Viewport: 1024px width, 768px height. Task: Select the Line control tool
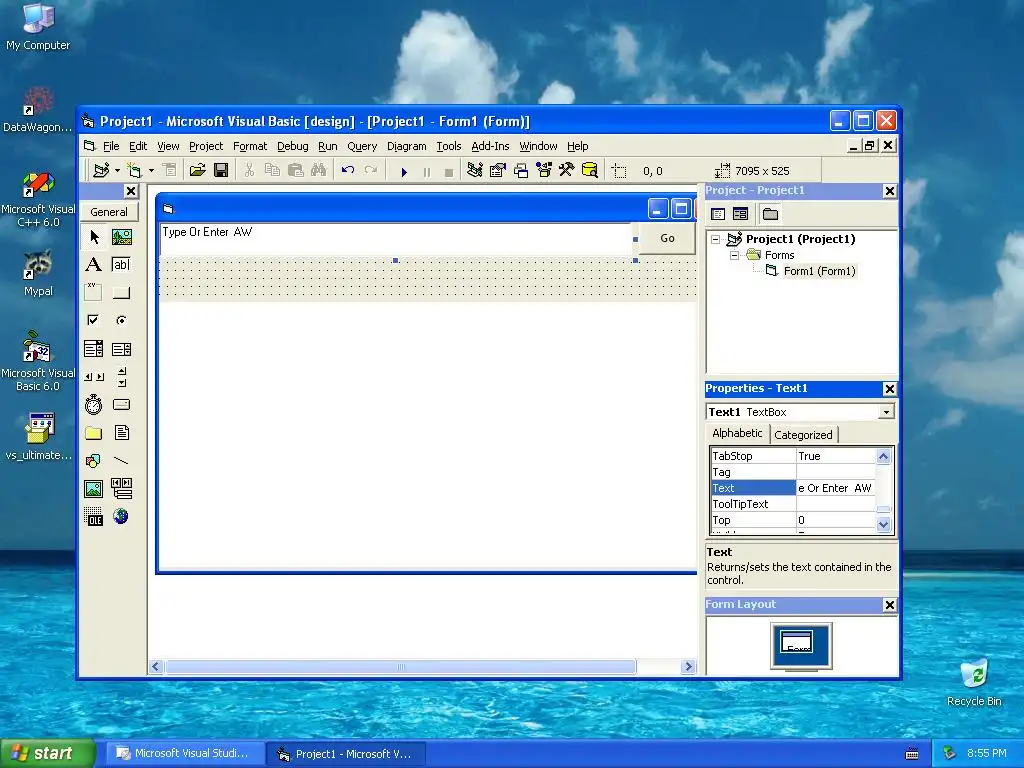point(121,461)
